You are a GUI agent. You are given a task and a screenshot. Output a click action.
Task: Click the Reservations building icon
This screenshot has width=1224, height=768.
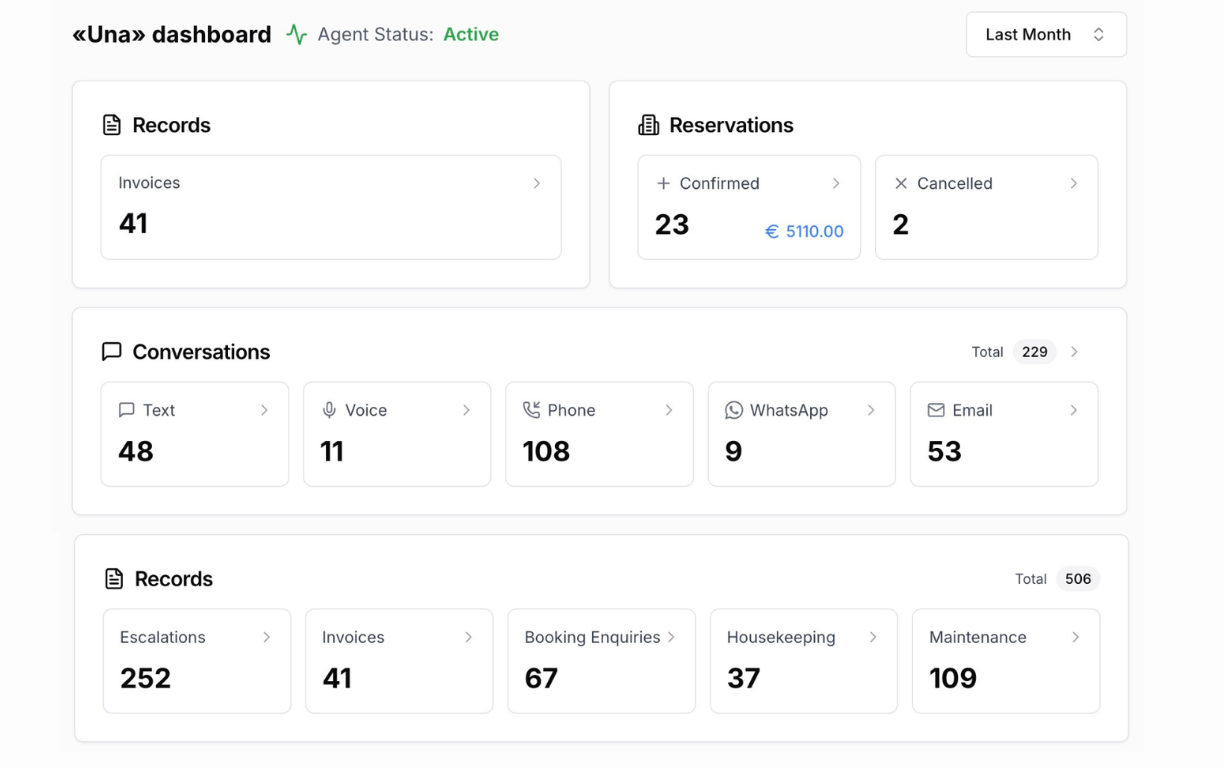(x=649, y=125)
